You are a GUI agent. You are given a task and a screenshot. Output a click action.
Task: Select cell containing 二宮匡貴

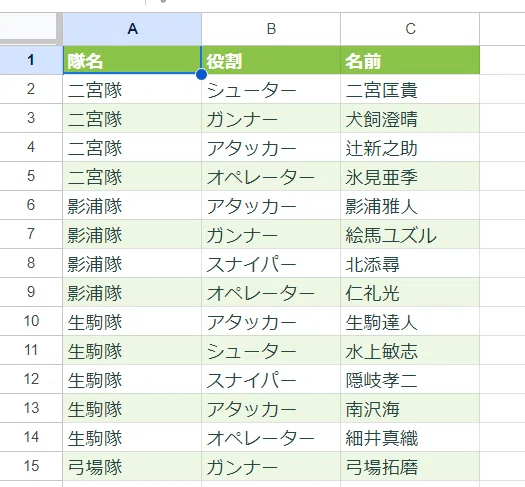tap(410, 89)
